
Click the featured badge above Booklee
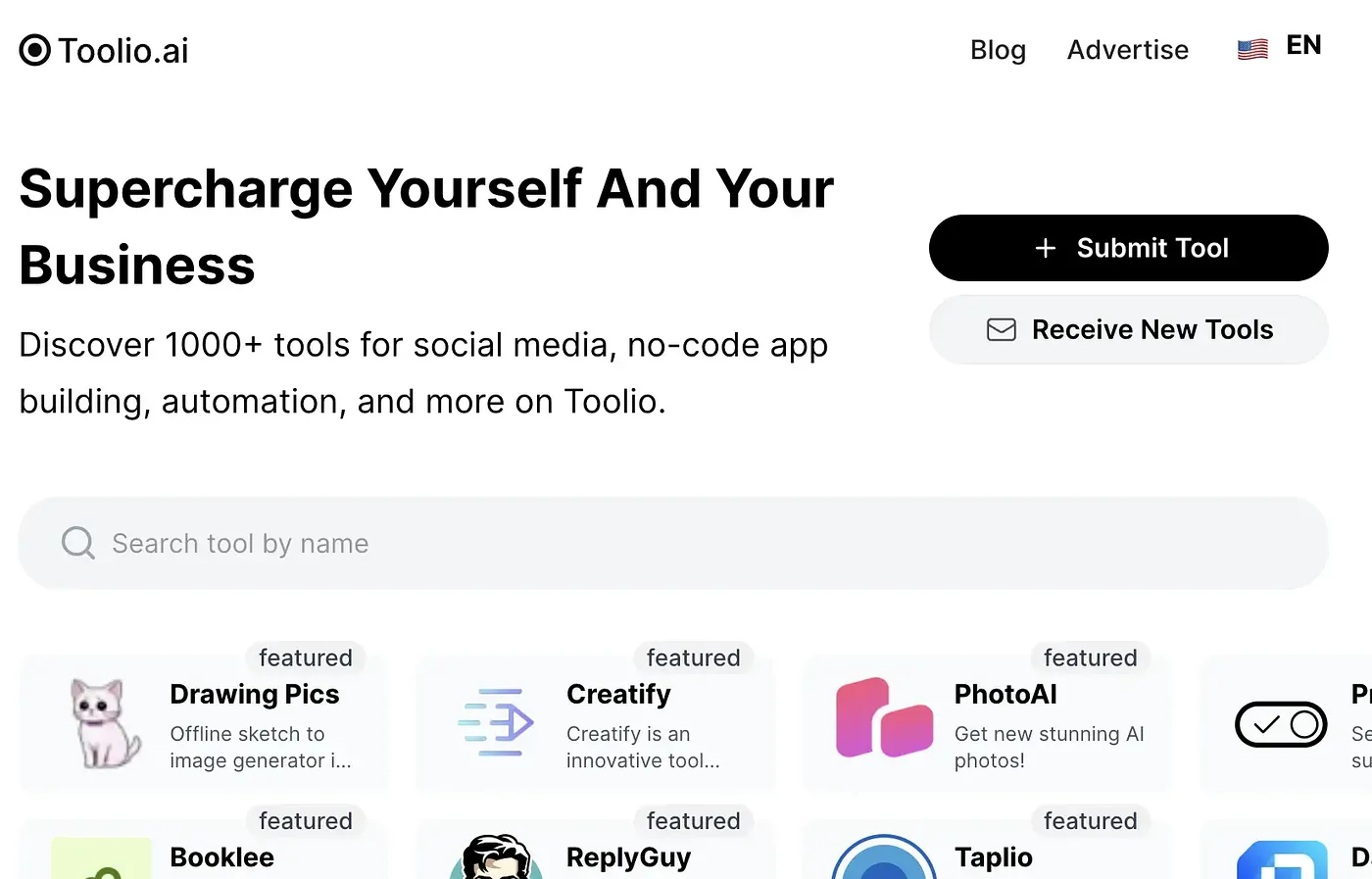tap(306, 821)
